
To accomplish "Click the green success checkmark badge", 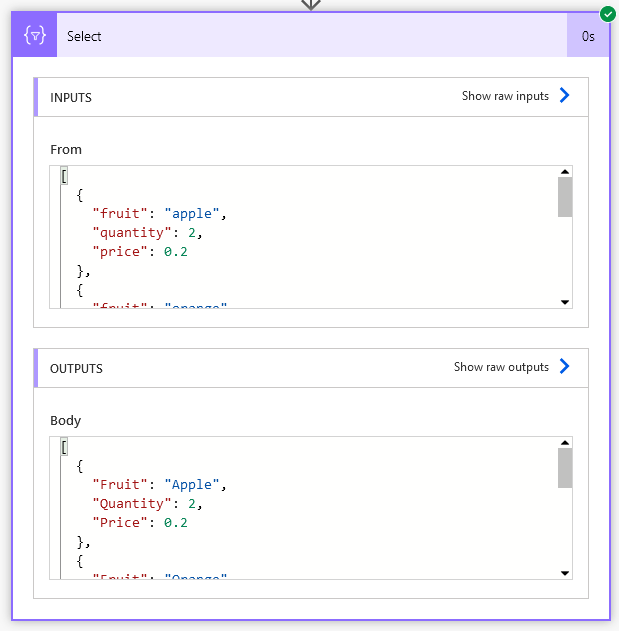I will (x=607, y=14).
